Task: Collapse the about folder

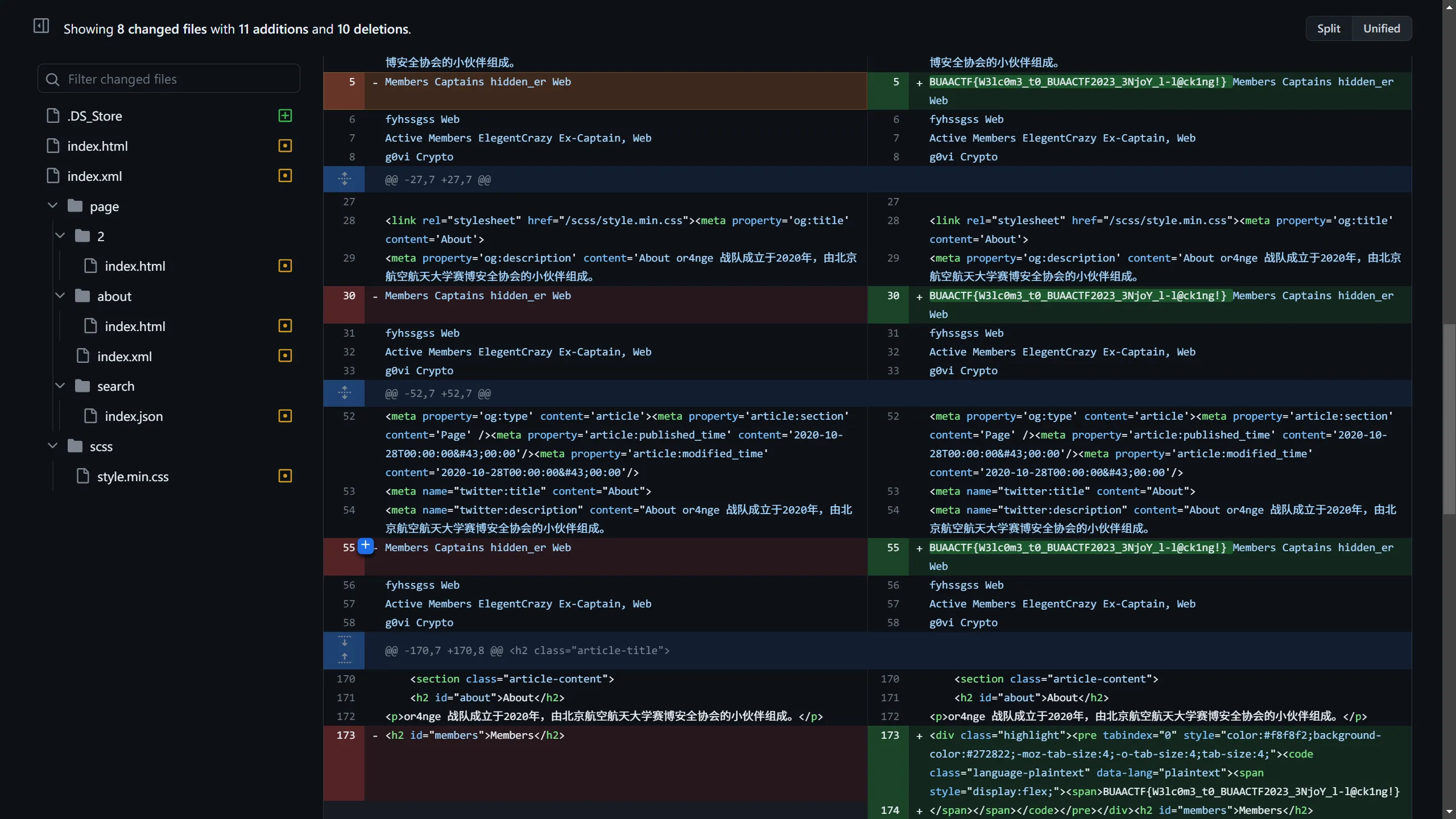Action: point(60,296)
